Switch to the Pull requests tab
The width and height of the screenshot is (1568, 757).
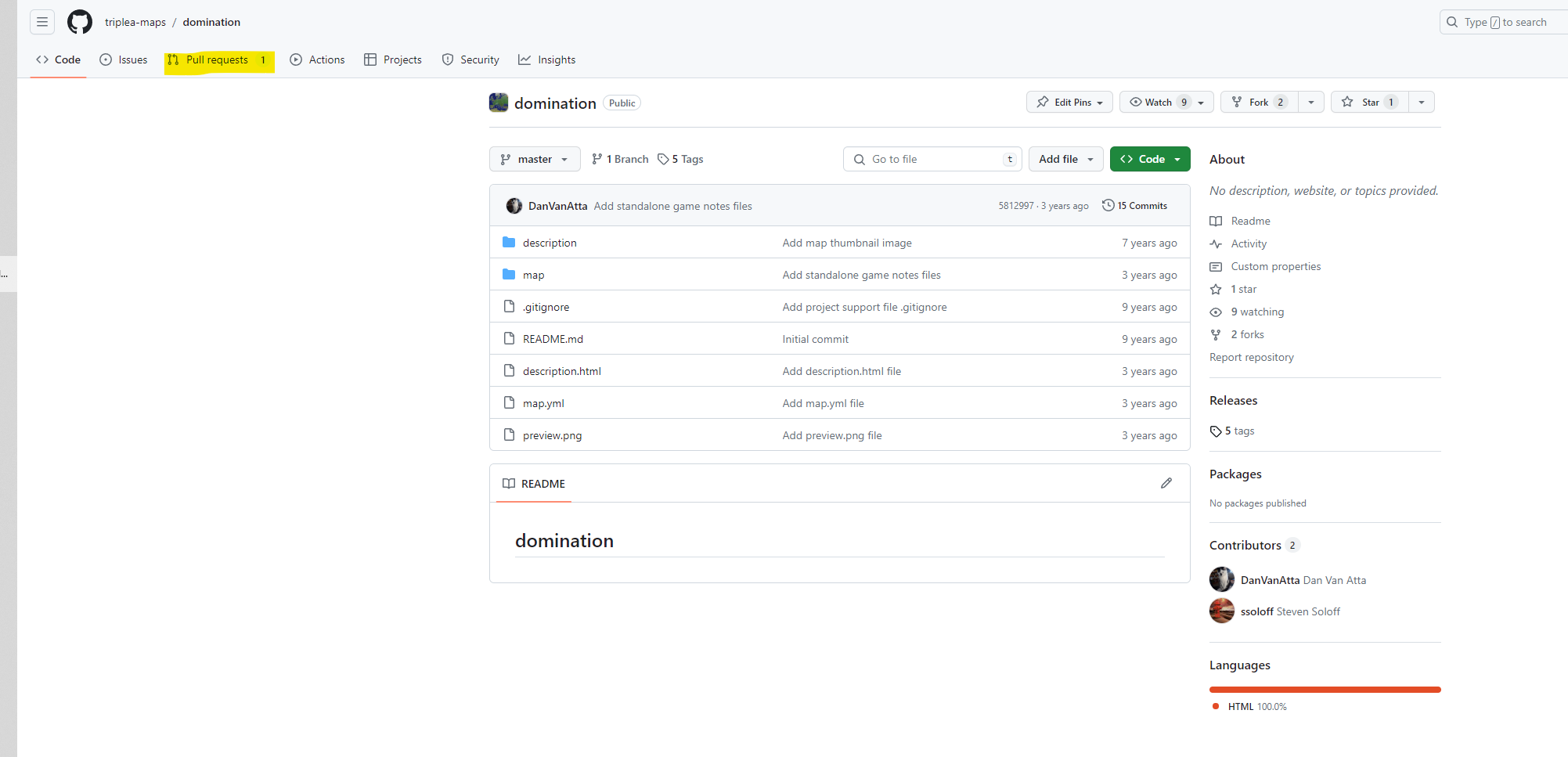tap(218, 59)
